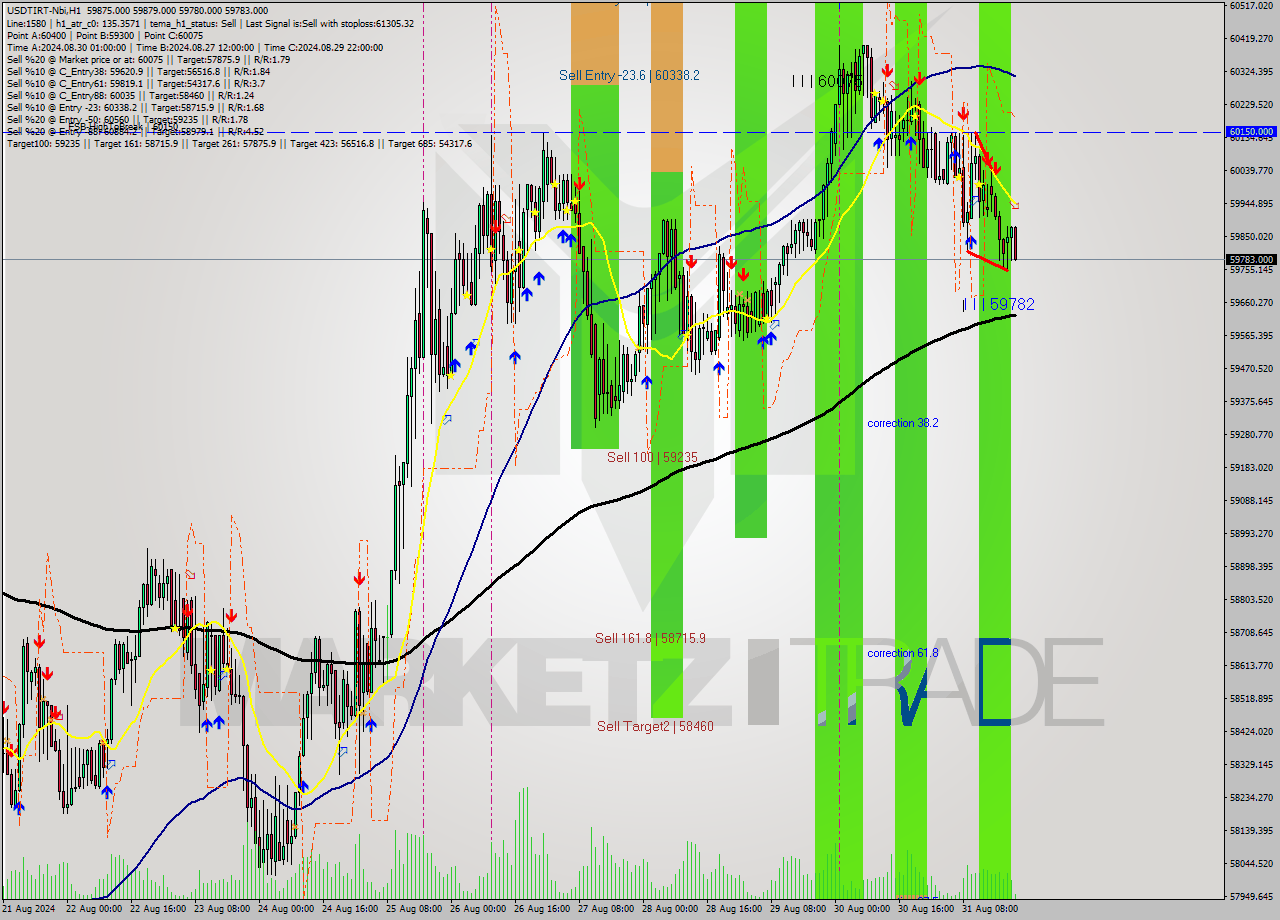Click the 59470.520 price scale value
This screenshot has height=920, width=1280.
[1251, 369]
